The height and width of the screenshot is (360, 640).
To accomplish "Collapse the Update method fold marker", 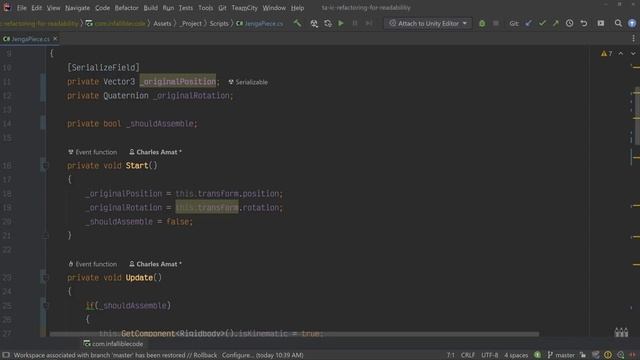I will pyautogui.click(x=45, y=278).
